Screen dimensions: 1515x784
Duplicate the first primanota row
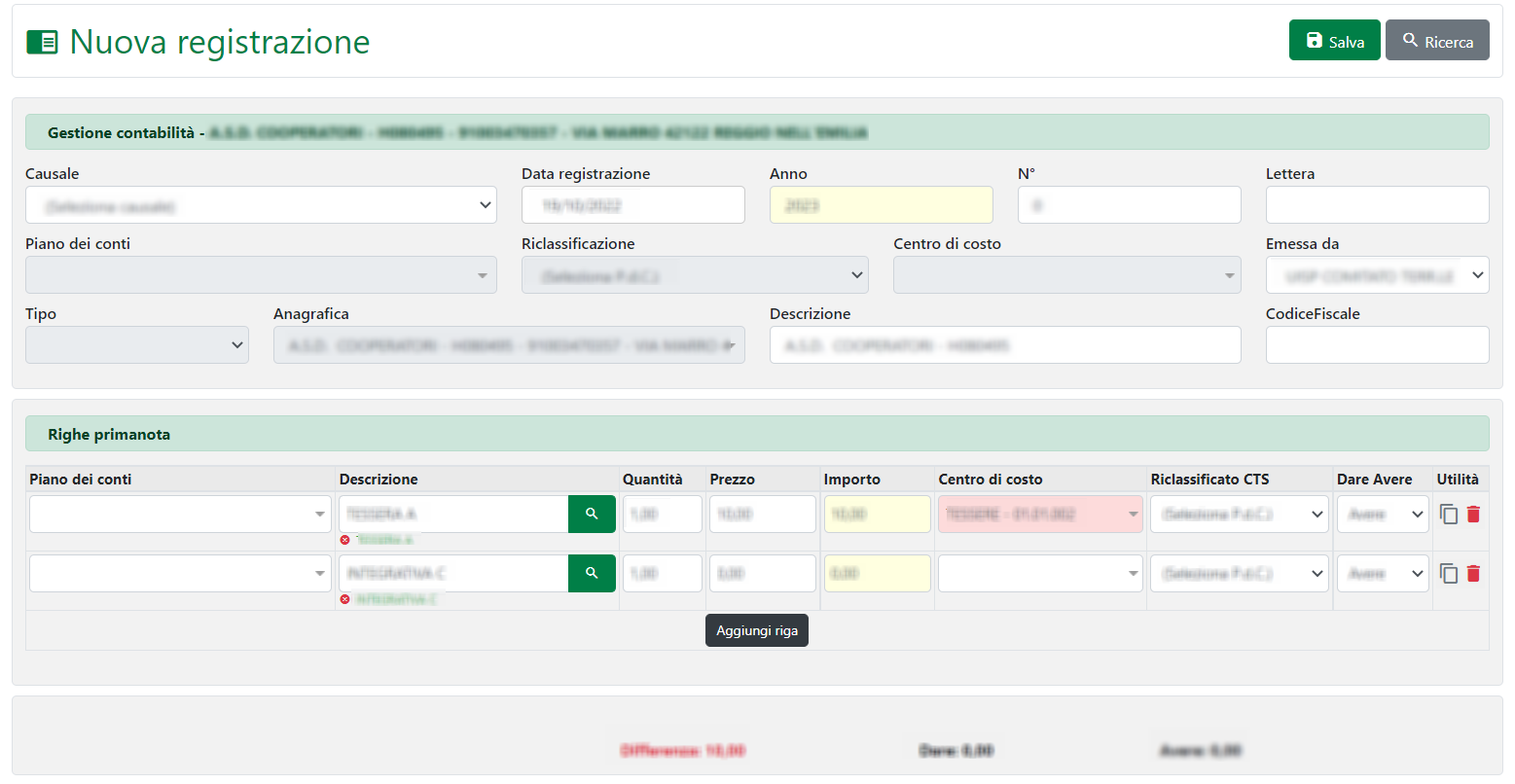coord(1449,515)
